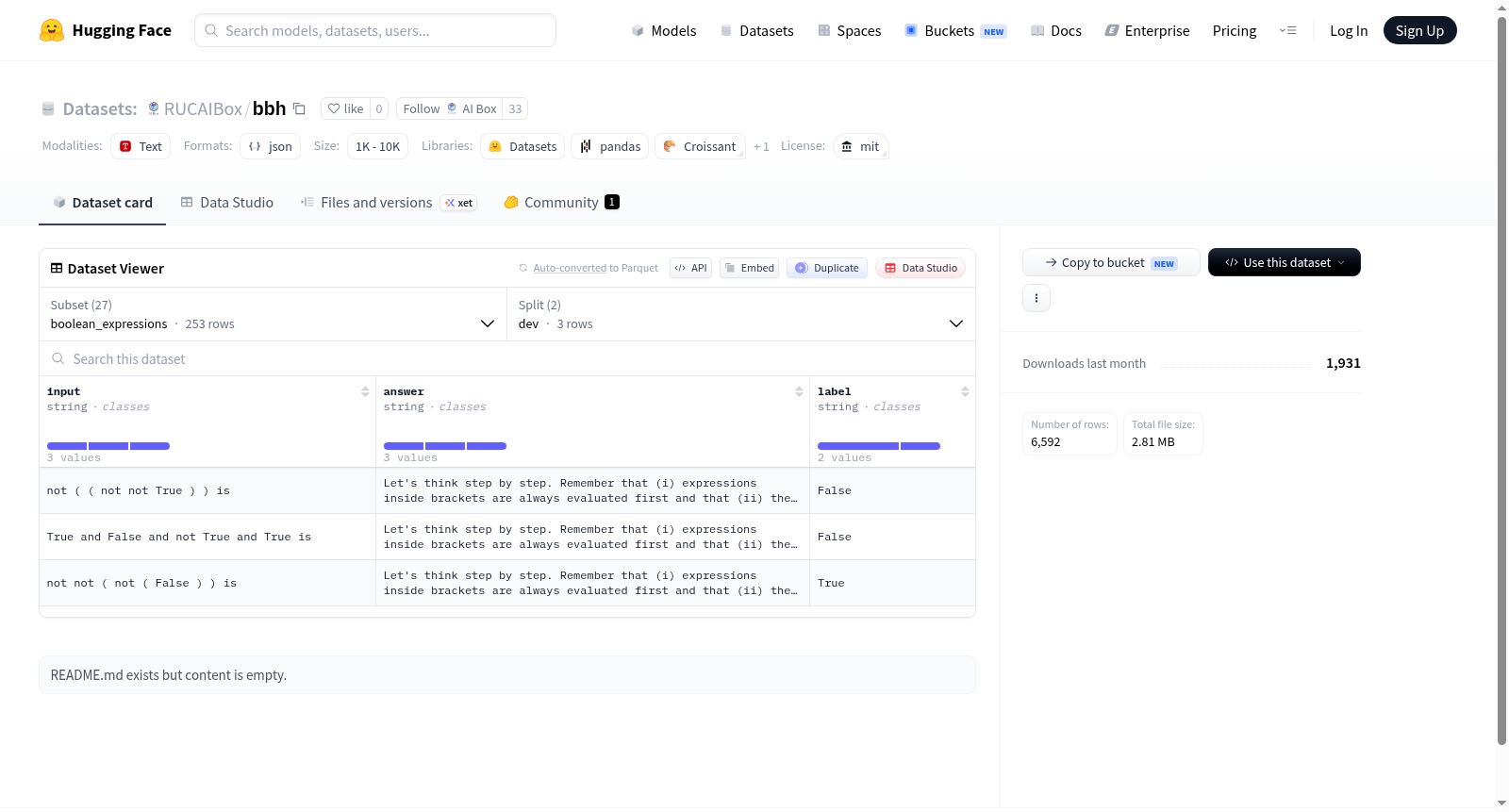Click the mit license tag
Image resolution: width=1509 pixels, height=812 pixels.
pyautogui.click(x=860, y=146)
